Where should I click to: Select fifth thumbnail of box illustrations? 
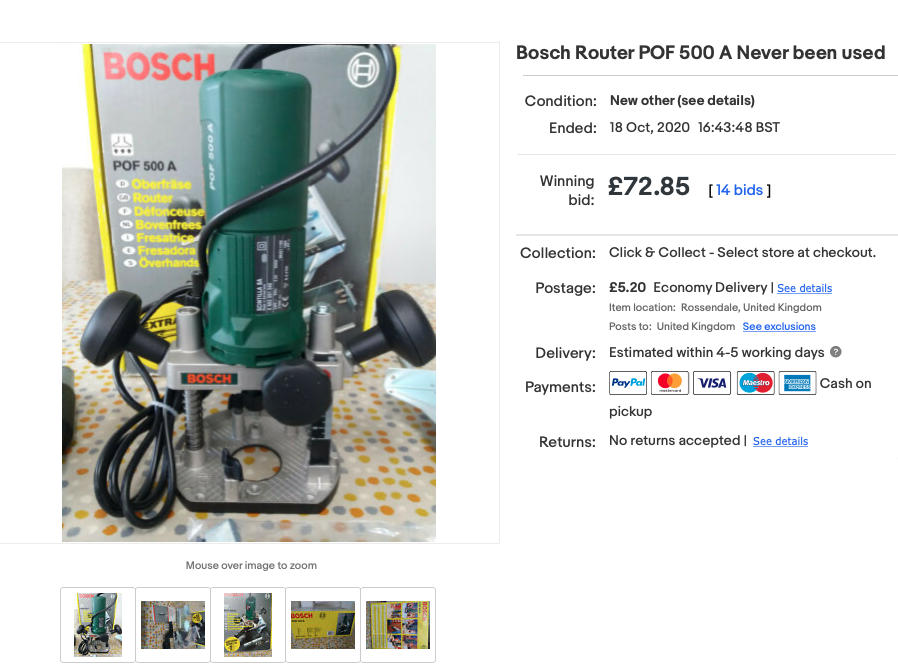[x=398, y=625]
